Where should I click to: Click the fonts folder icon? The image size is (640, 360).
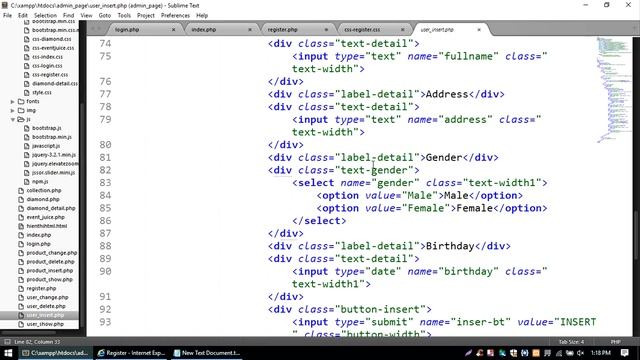pyautogui.click(x=21, y=102)
